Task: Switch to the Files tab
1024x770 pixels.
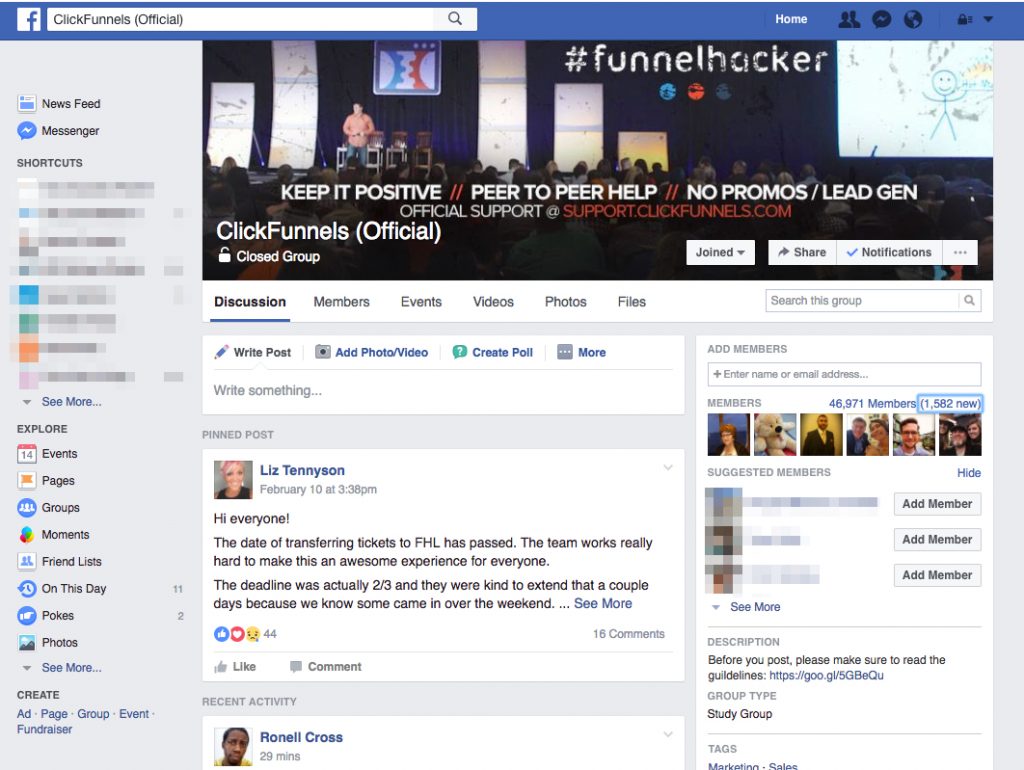Action: (x=631, y=302)
